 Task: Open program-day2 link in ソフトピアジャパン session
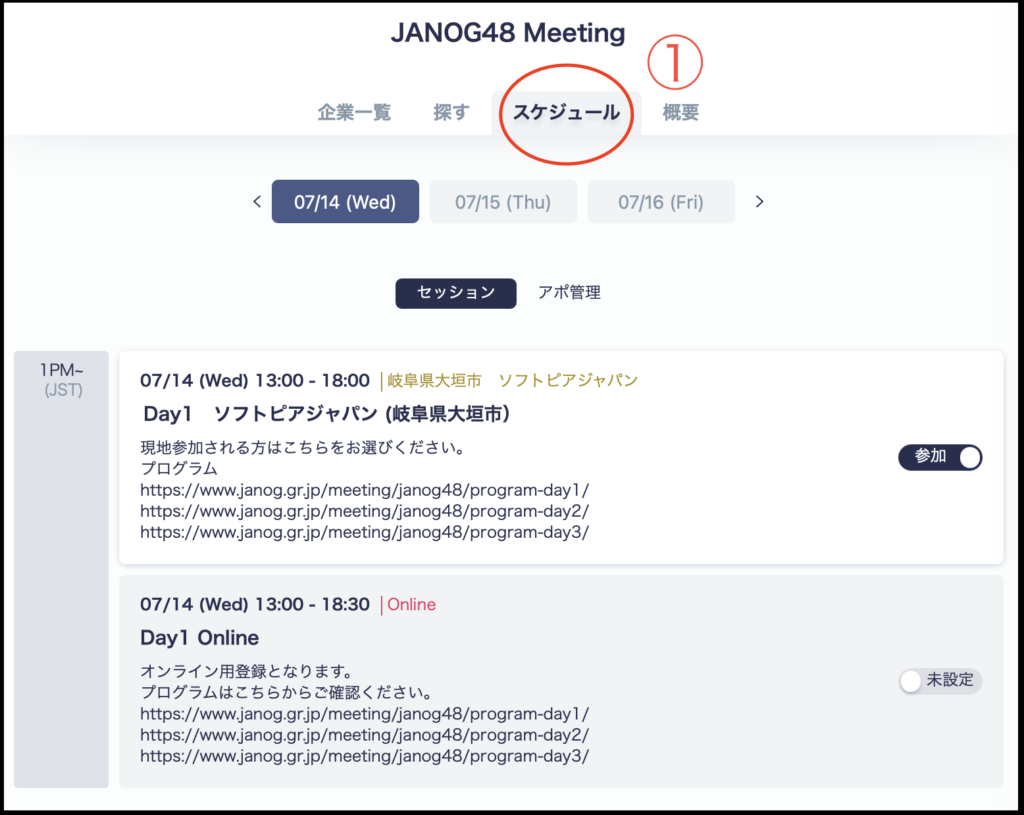click(364, 511)
